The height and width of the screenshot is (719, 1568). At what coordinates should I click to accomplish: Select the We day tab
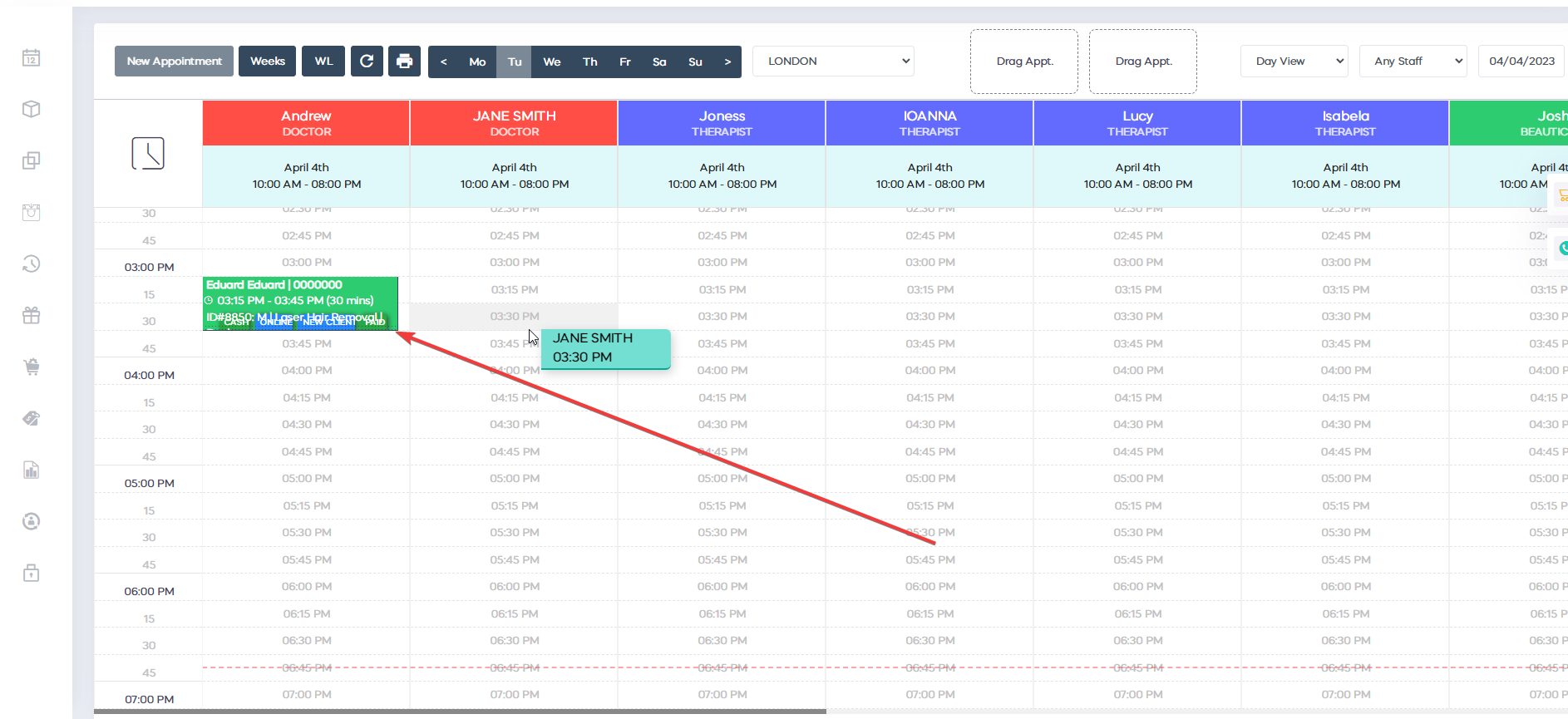(552, 62)
